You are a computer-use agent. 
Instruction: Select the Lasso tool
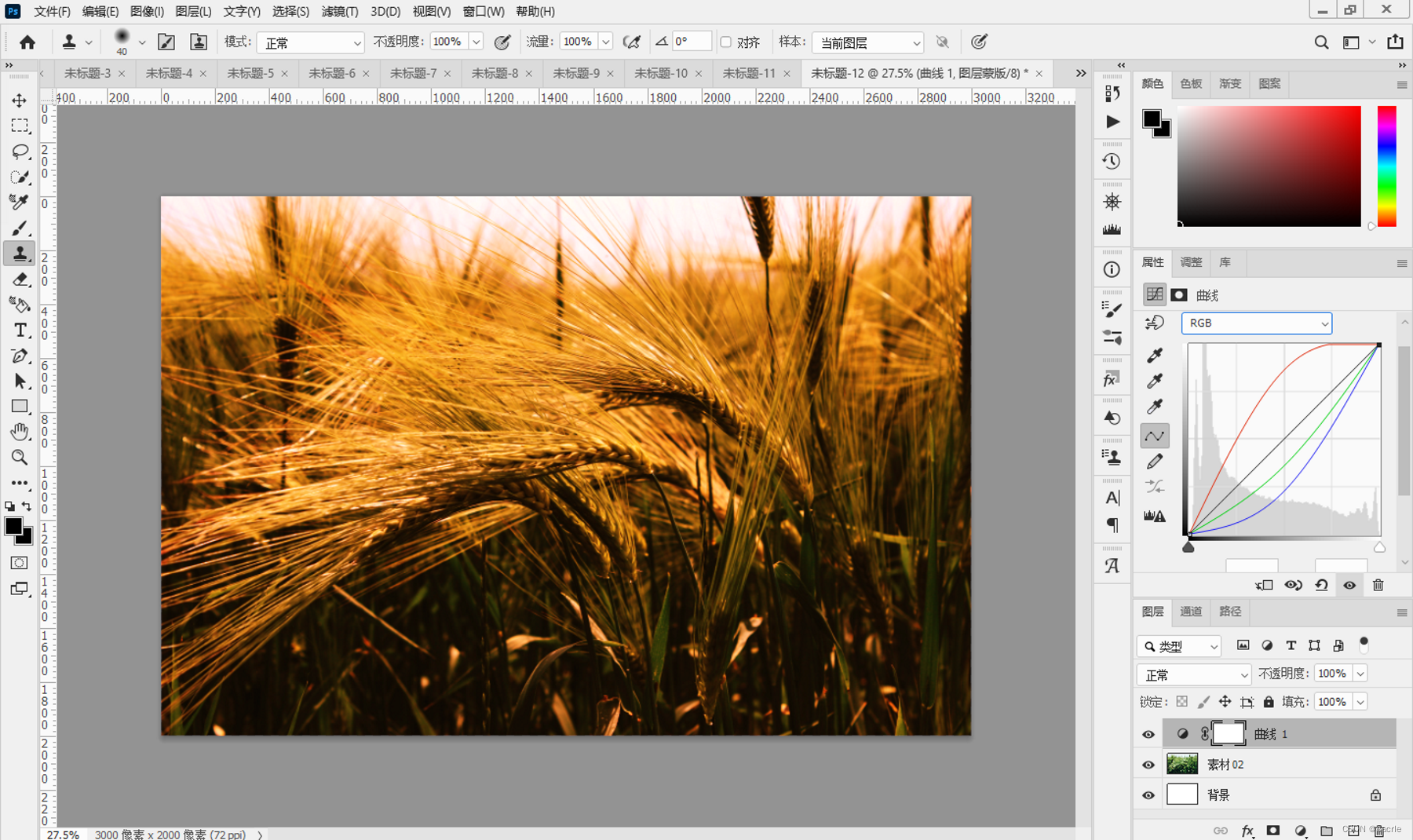point(20,152)
